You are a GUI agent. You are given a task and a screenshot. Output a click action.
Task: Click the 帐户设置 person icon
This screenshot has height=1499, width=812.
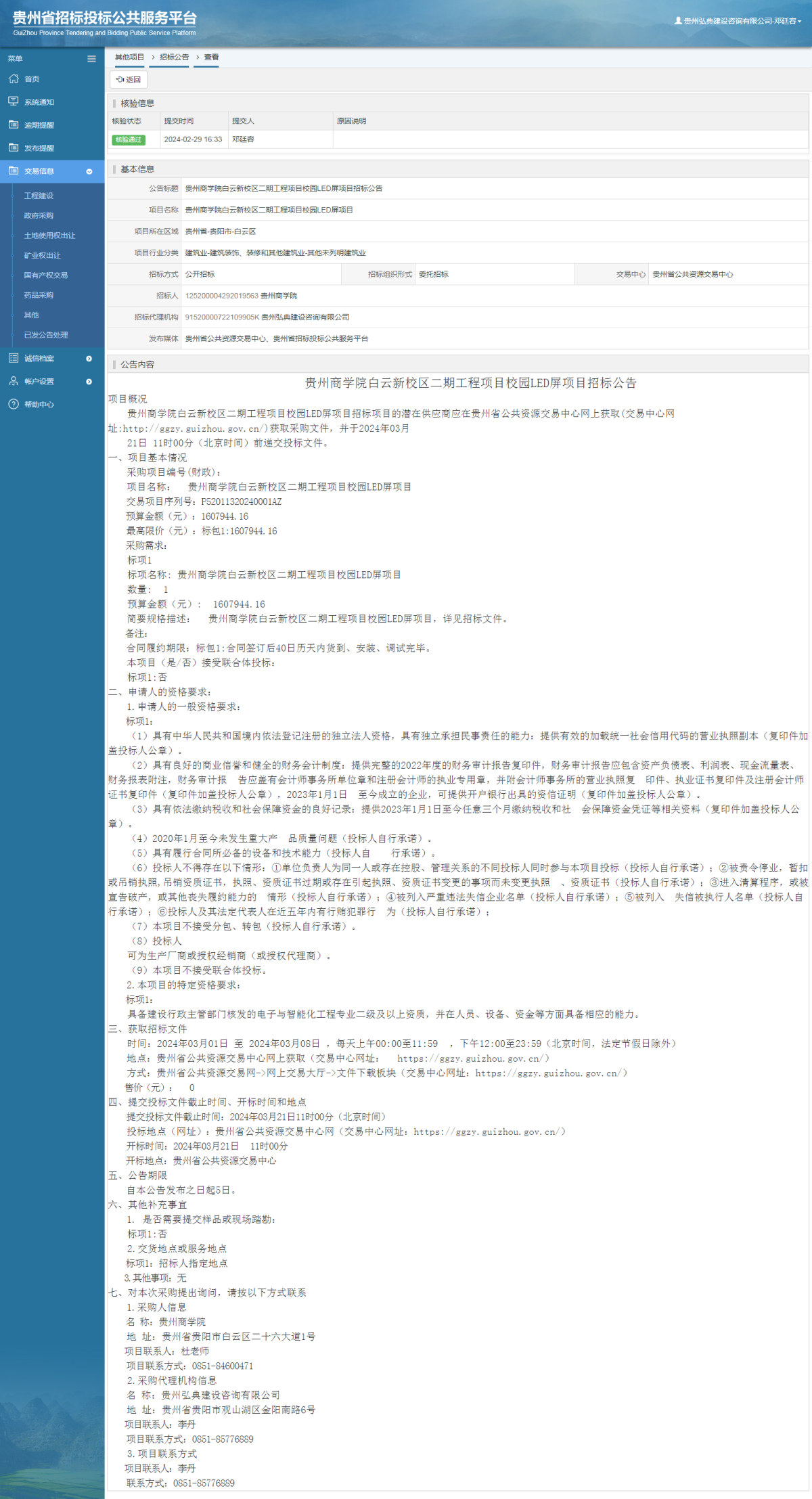point(14,381)
